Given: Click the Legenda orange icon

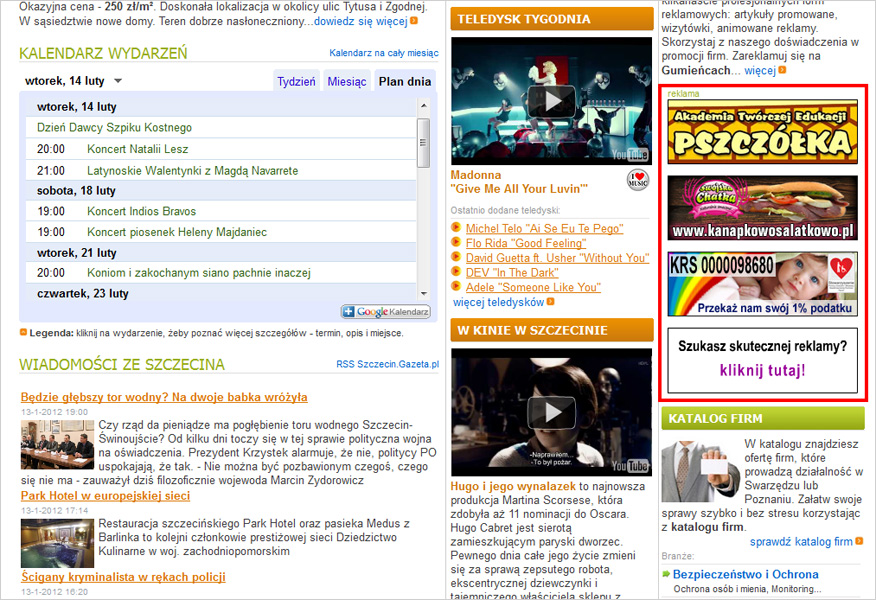Looking at the screenshot, I should point(23,332).
